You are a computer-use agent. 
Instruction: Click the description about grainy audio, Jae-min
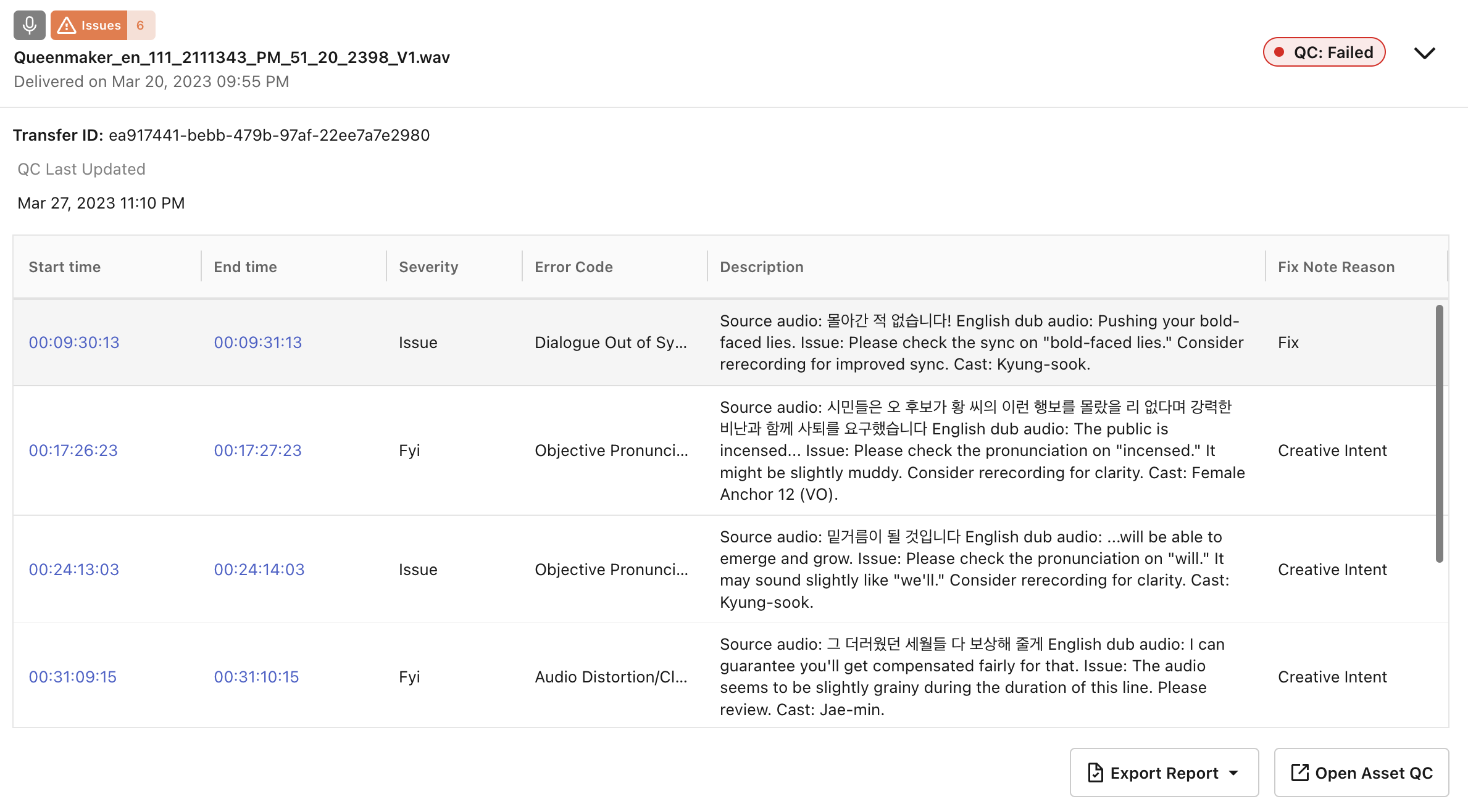pos(972,677)
